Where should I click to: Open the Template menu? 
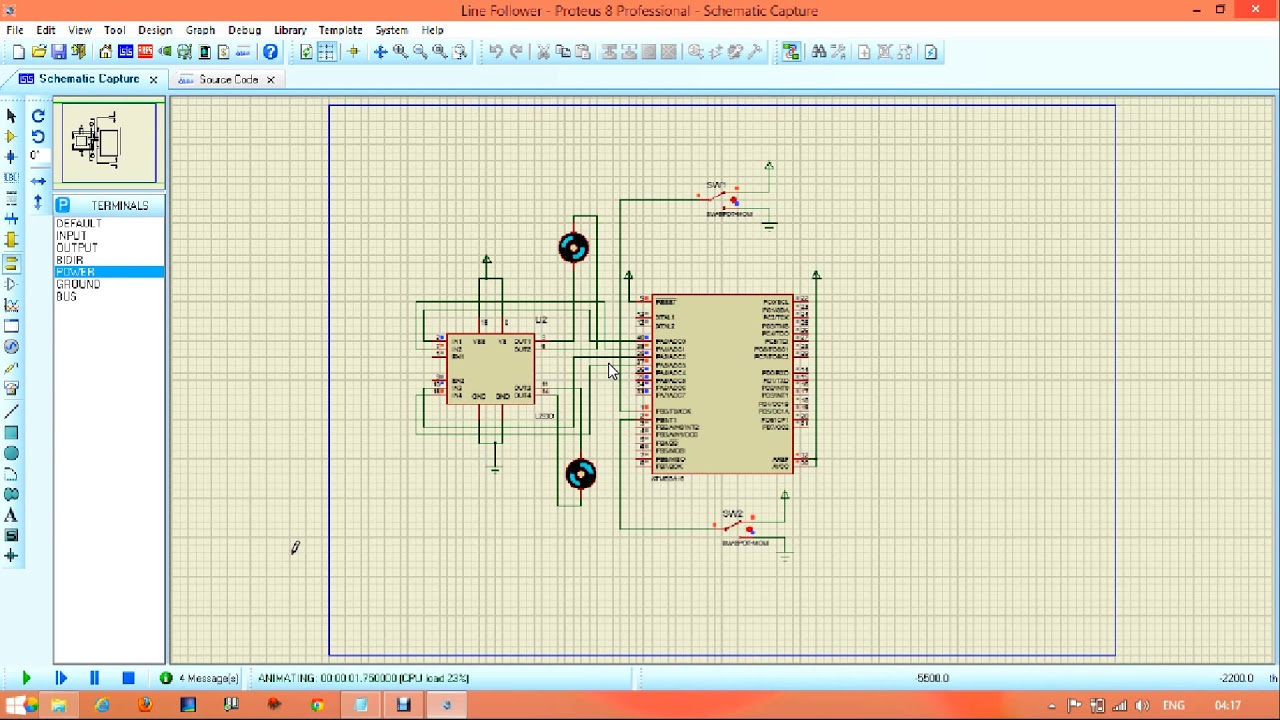[x=340, y=30]
